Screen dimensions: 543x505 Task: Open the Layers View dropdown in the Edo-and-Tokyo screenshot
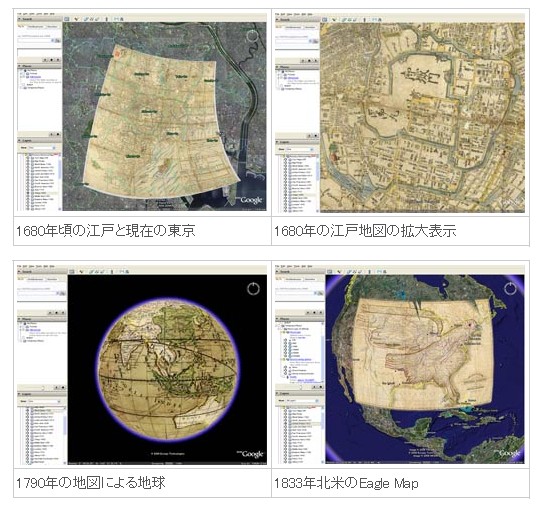(x=42, y=148)
